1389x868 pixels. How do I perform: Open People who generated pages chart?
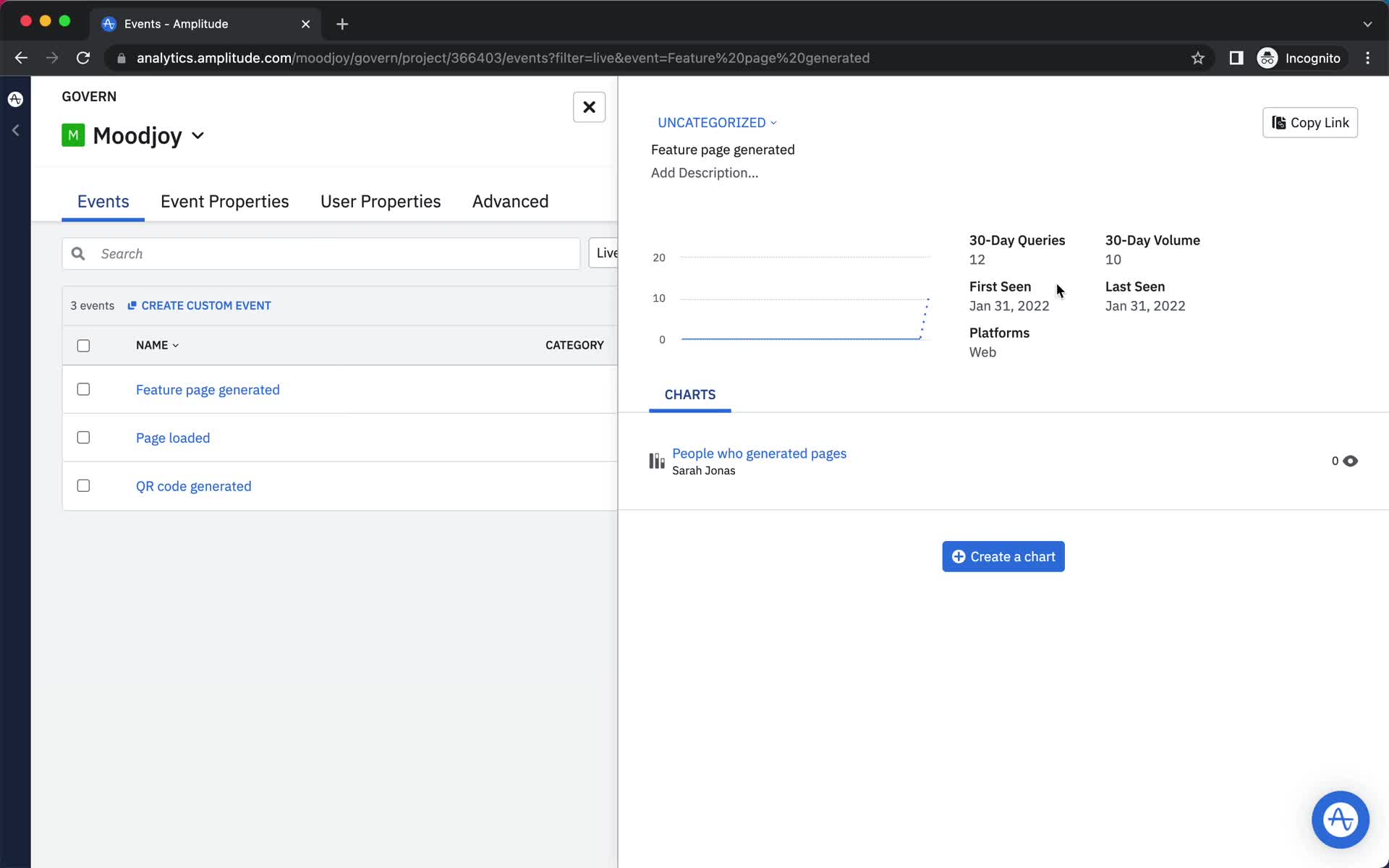tap(759, 454)
